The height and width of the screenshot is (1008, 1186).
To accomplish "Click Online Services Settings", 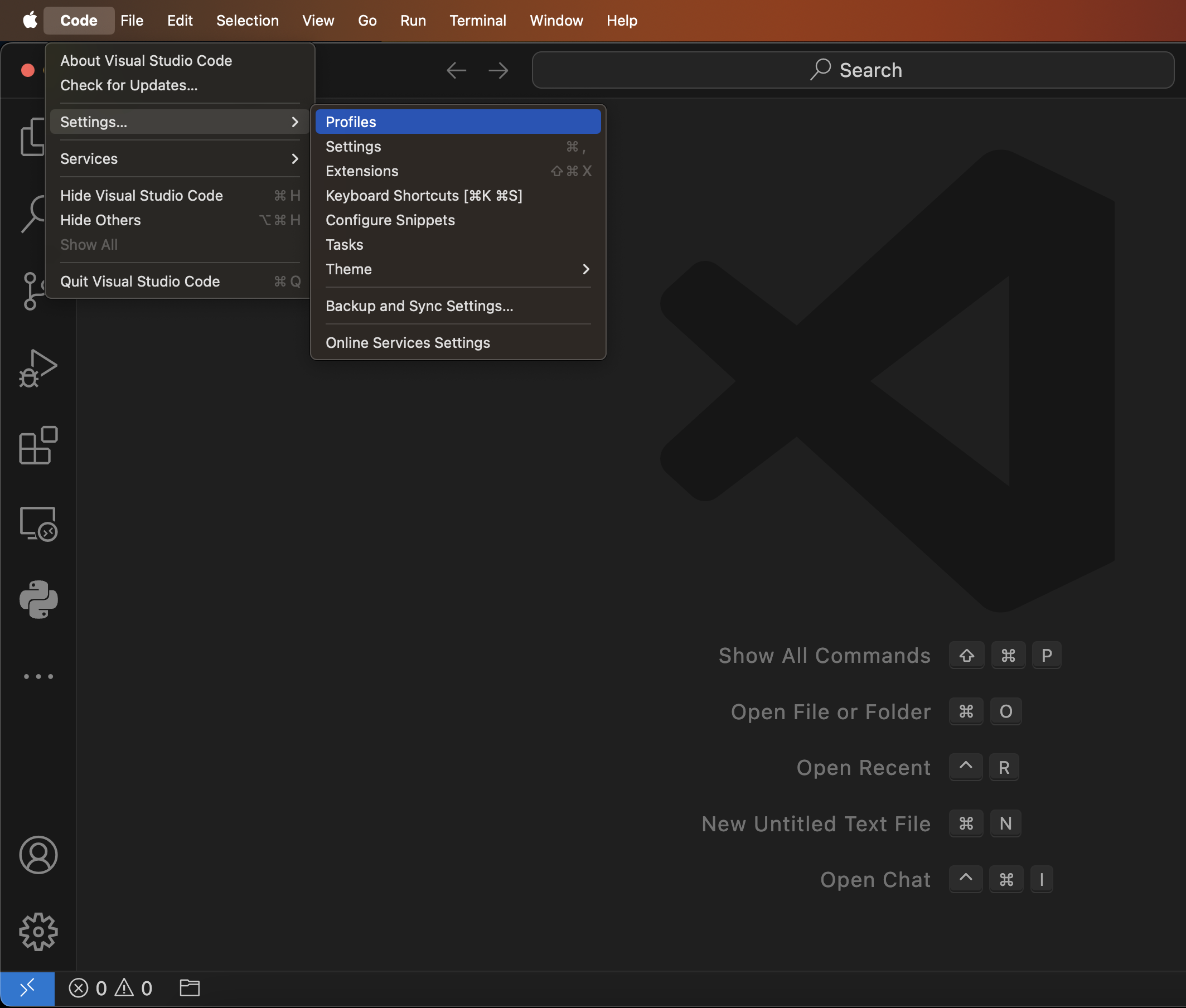I will click(408, 342).
